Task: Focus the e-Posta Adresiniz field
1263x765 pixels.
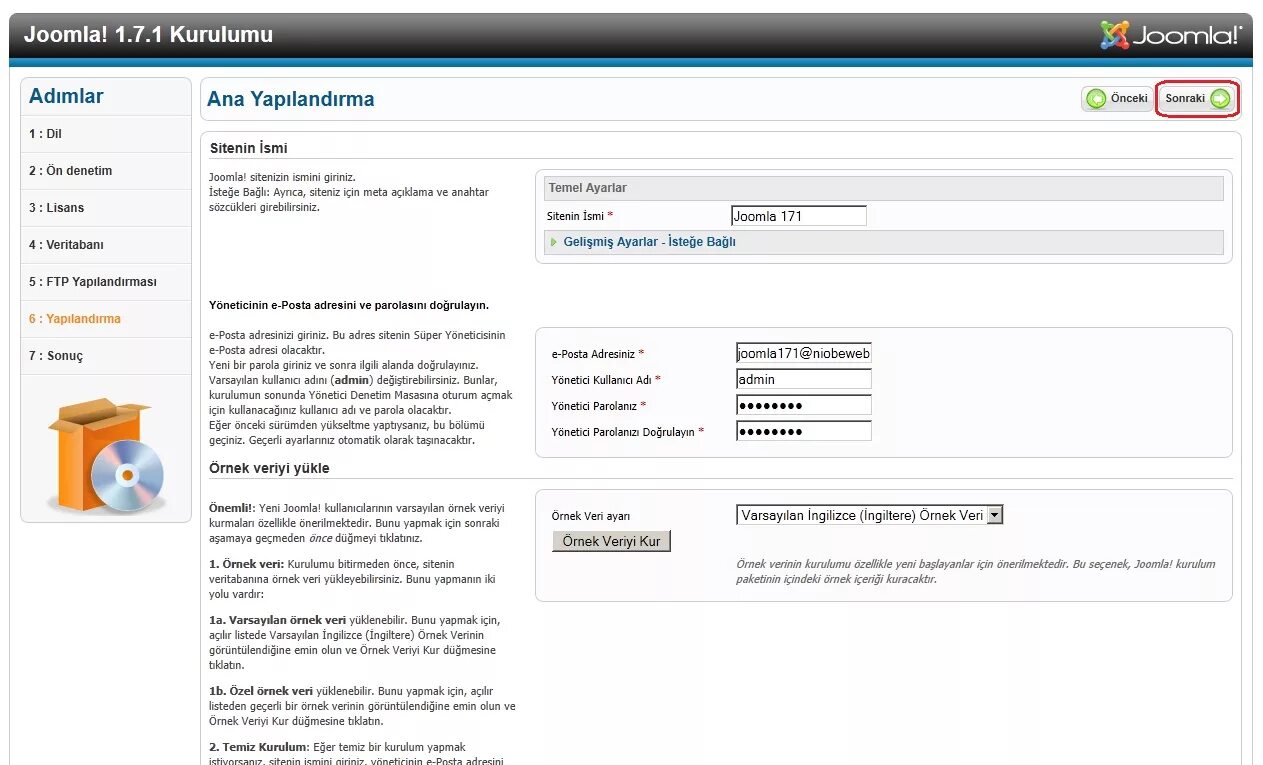Action: coord(804,353)
